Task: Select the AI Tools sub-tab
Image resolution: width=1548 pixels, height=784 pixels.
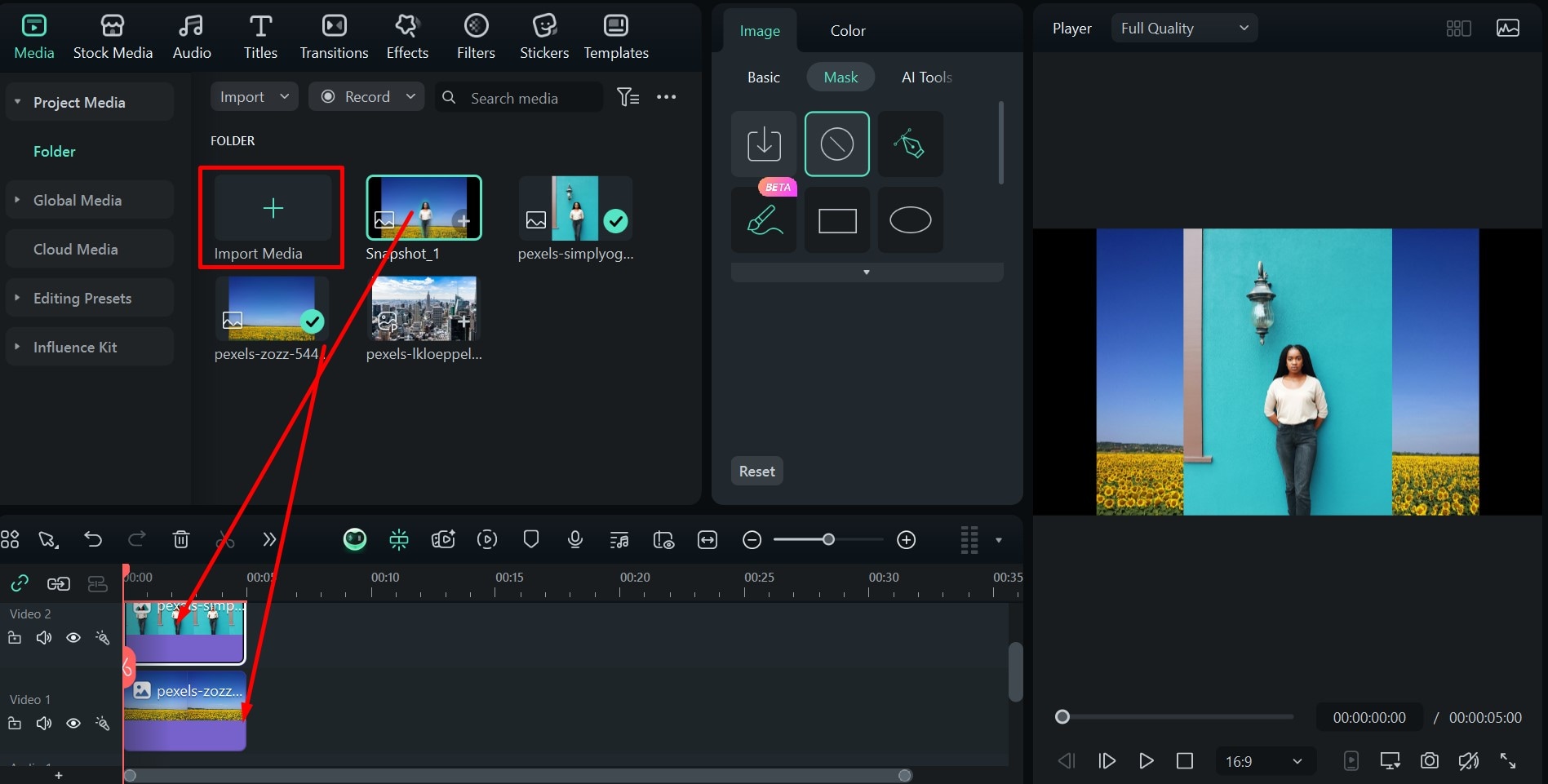Action: coord(927,77)
